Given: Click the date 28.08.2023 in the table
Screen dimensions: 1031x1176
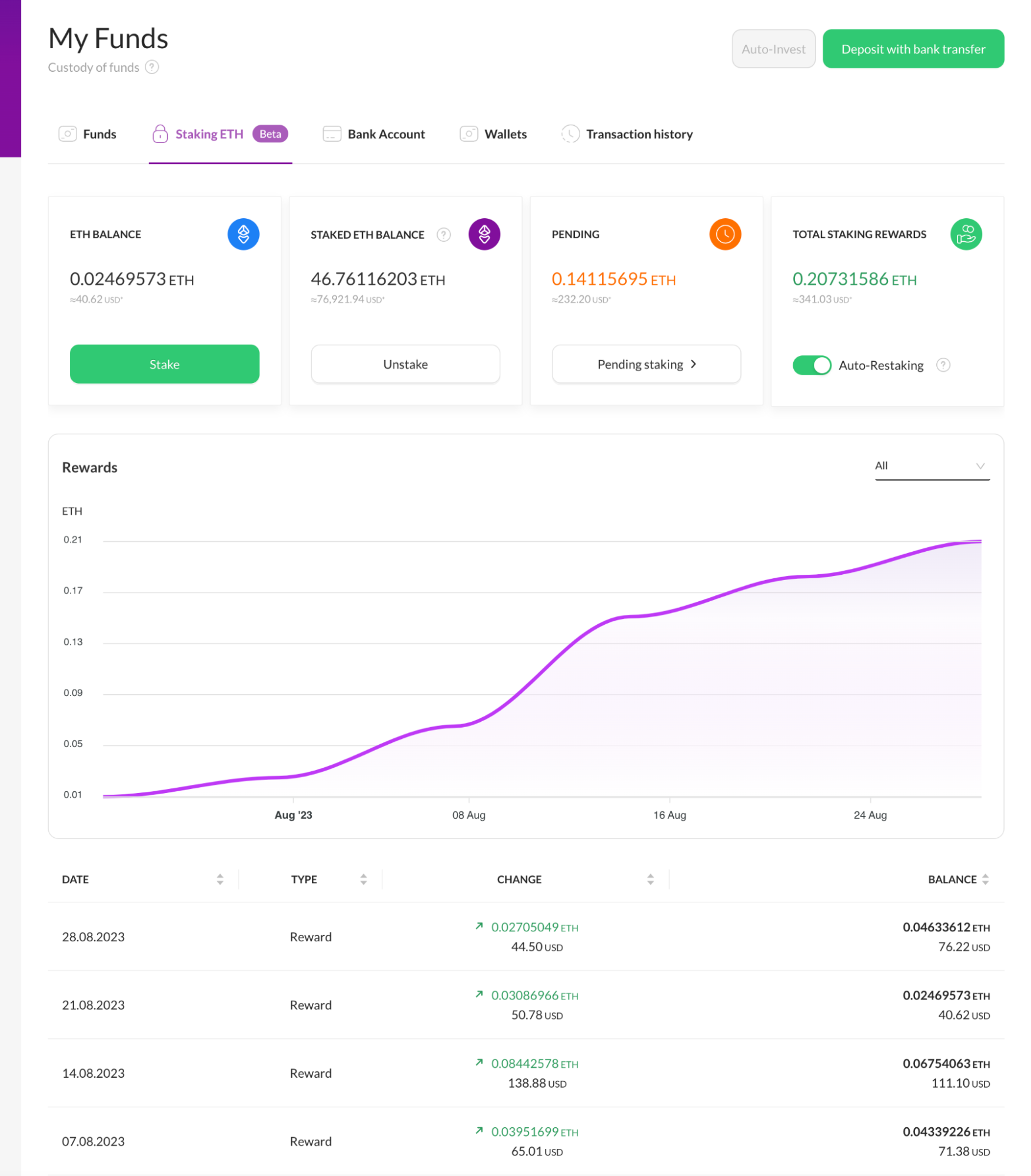Looking at the screenshot, I should [93, 937].
